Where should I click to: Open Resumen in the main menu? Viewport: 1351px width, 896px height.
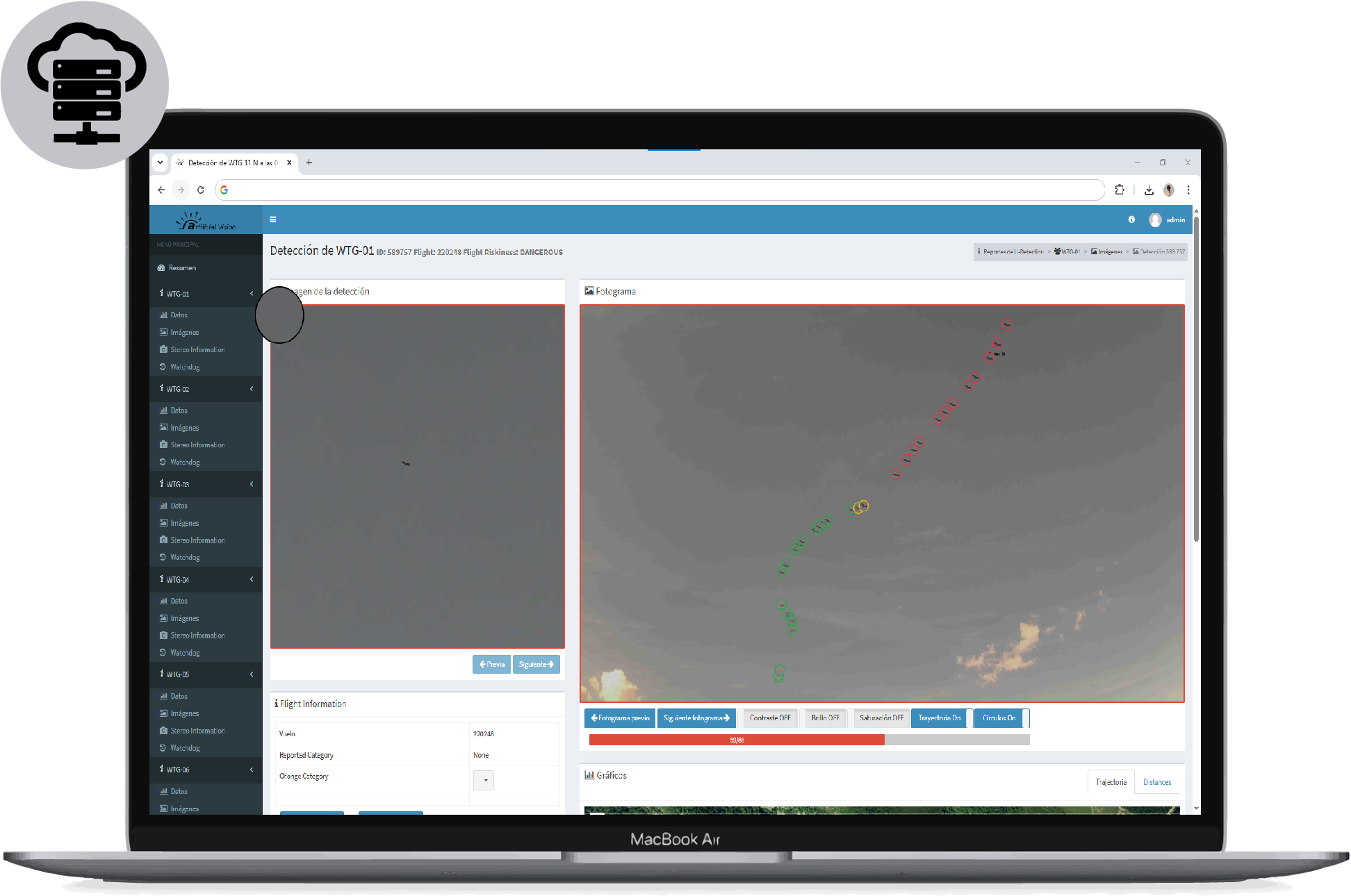point(182,268)
